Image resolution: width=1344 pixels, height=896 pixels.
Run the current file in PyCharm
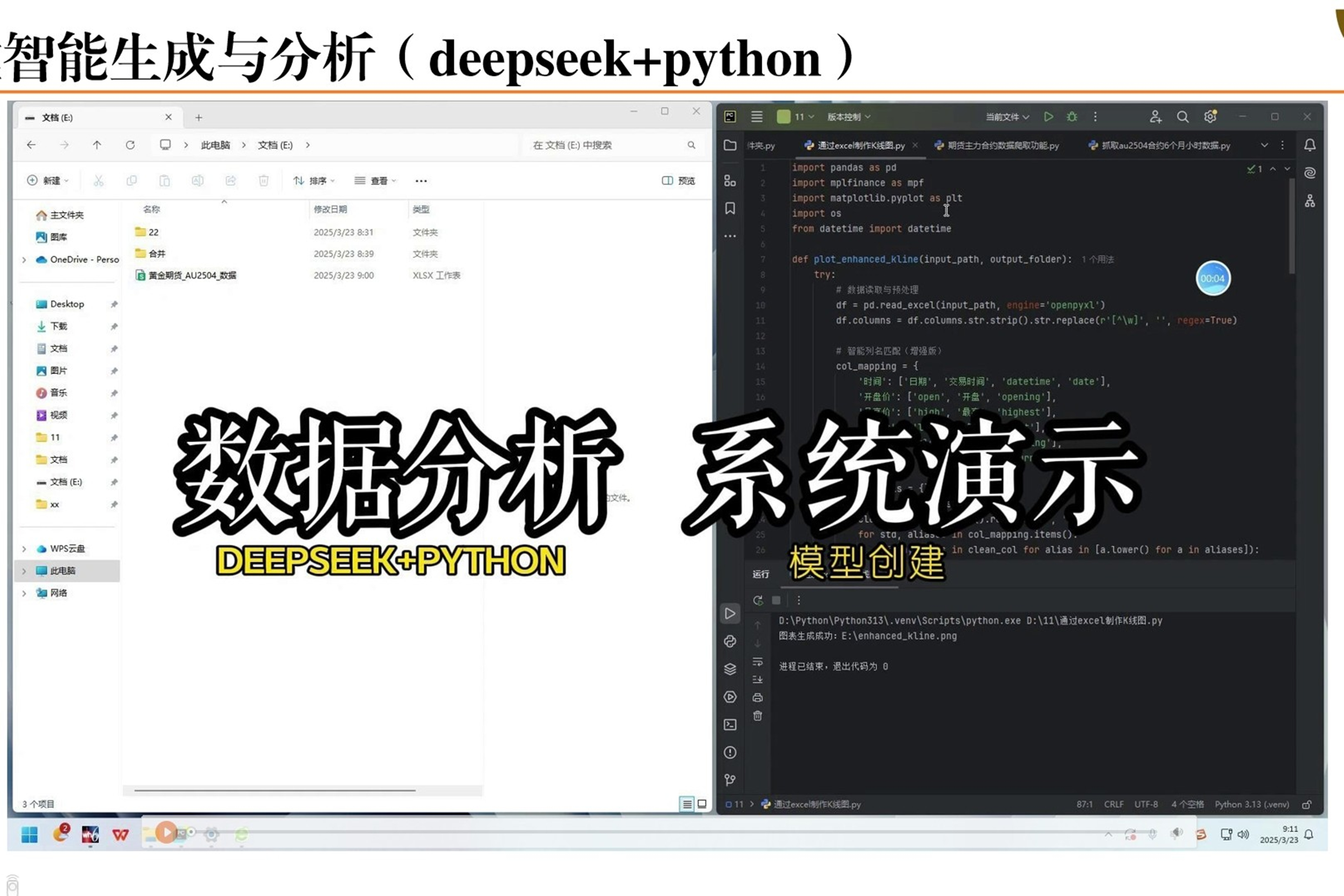1049,117
